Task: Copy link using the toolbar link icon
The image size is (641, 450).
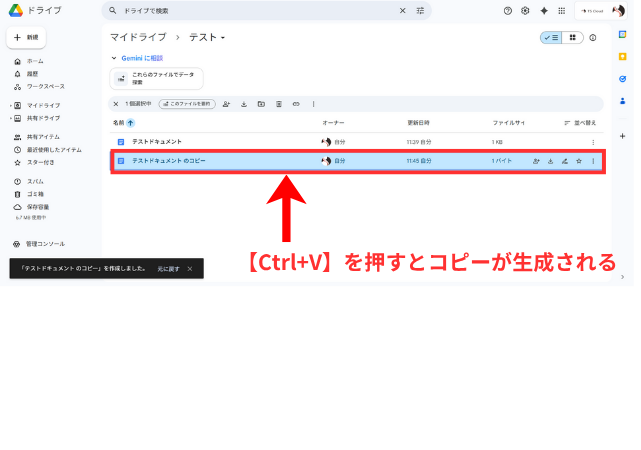Action: 295,103
